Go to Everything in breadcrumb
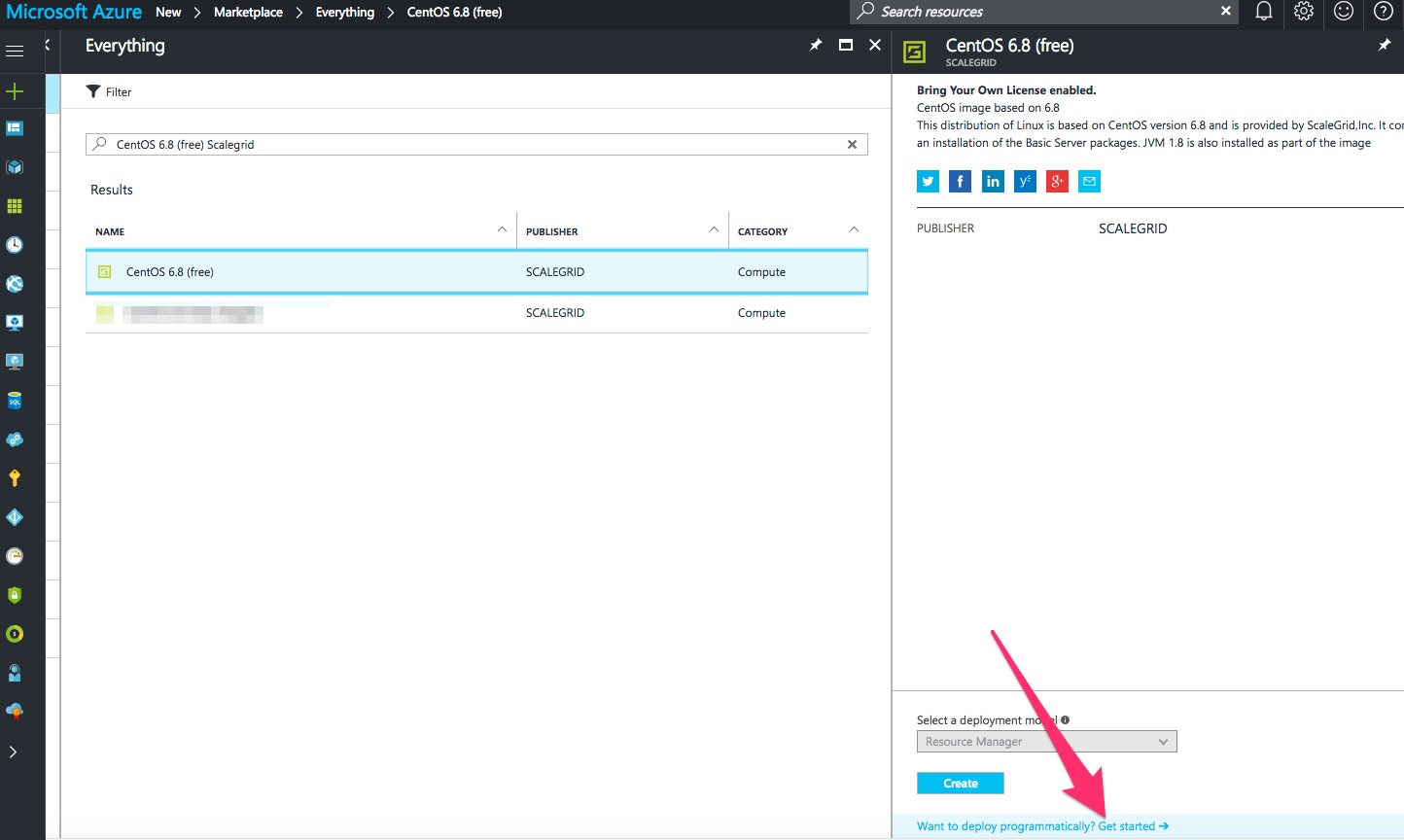The image size is (1404, 840). point(344,12)
